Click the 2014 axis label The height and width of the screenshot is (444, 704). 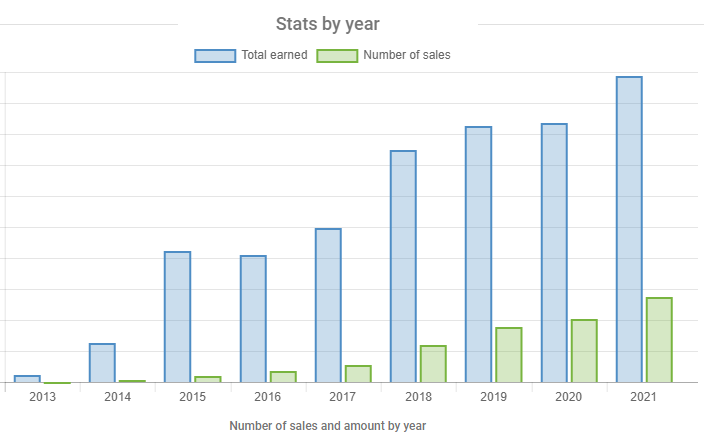[x=118, y=397]
